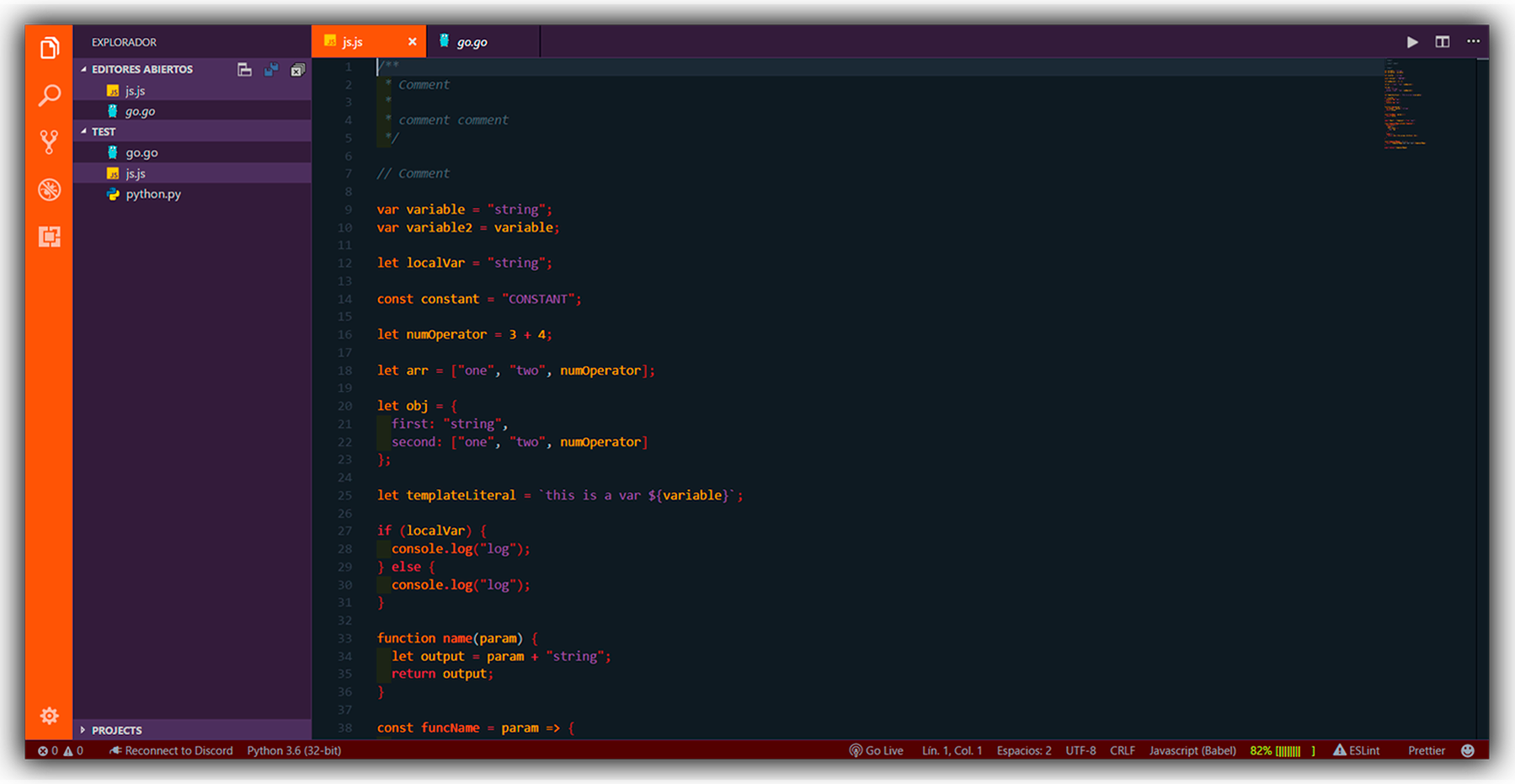Click the return keyword on line 35

point(413,674)
